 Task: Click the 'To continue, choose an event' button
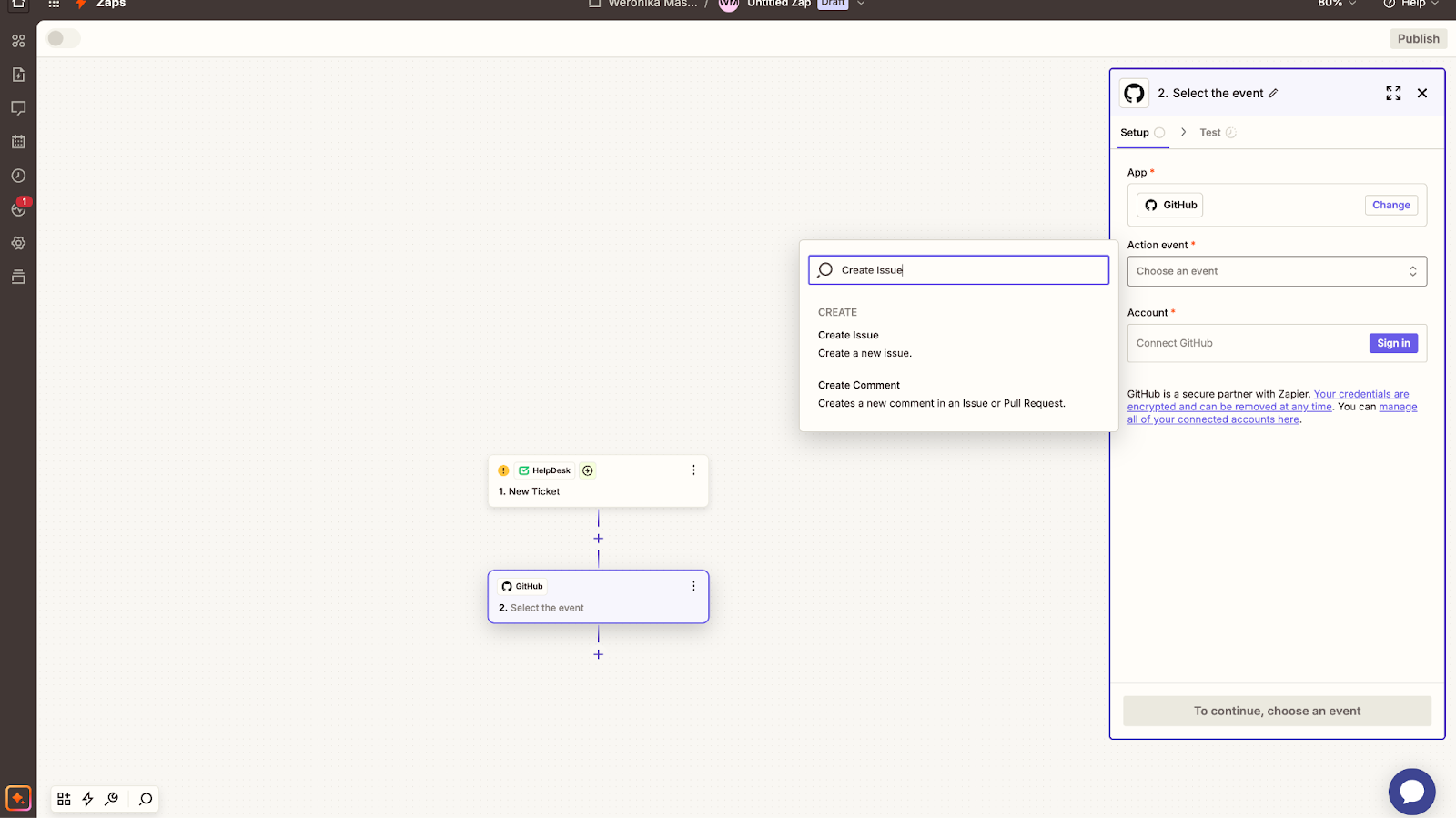1277,711
